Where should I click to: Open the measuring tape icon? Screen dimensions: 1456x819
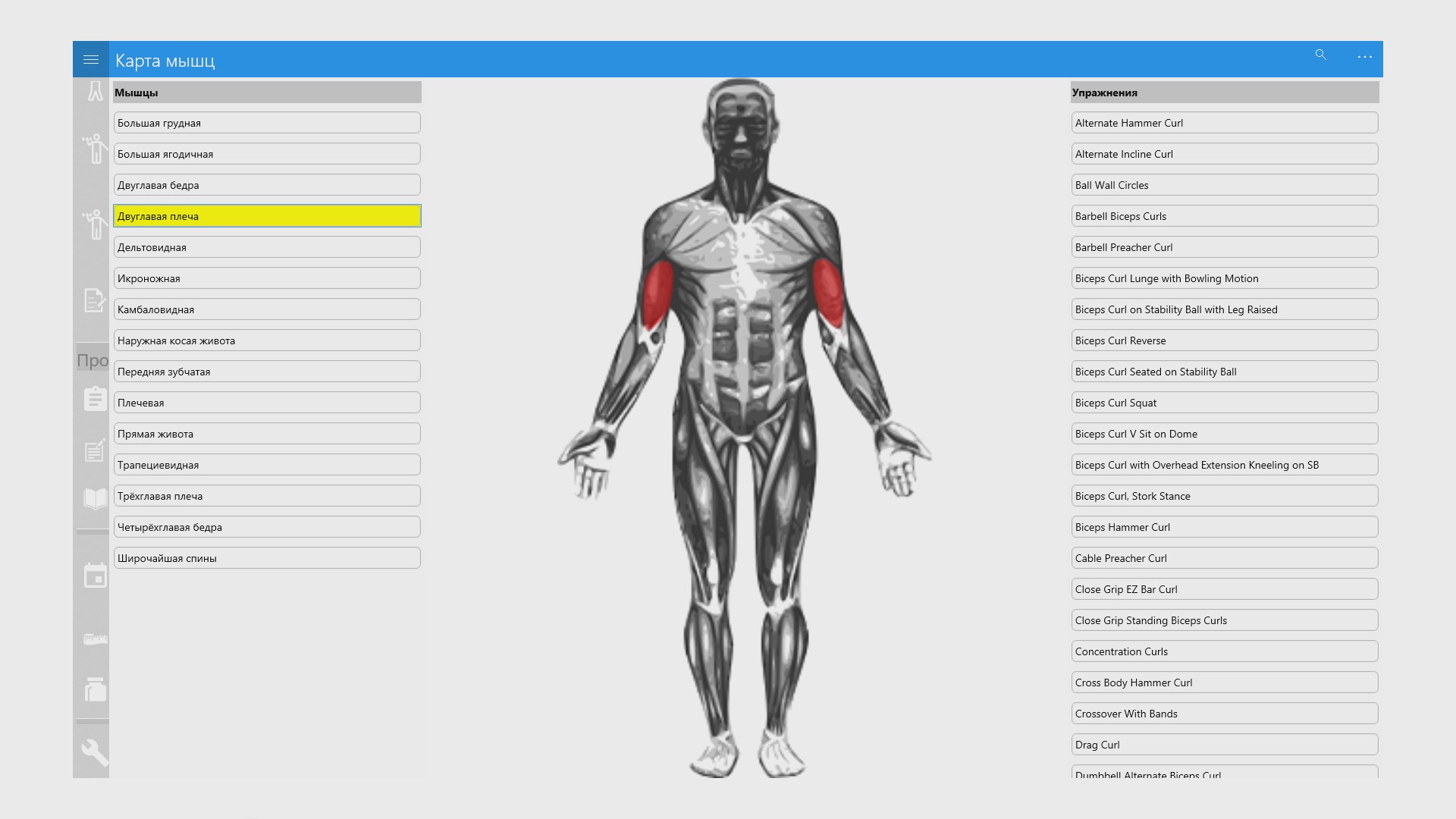point(95,639)
